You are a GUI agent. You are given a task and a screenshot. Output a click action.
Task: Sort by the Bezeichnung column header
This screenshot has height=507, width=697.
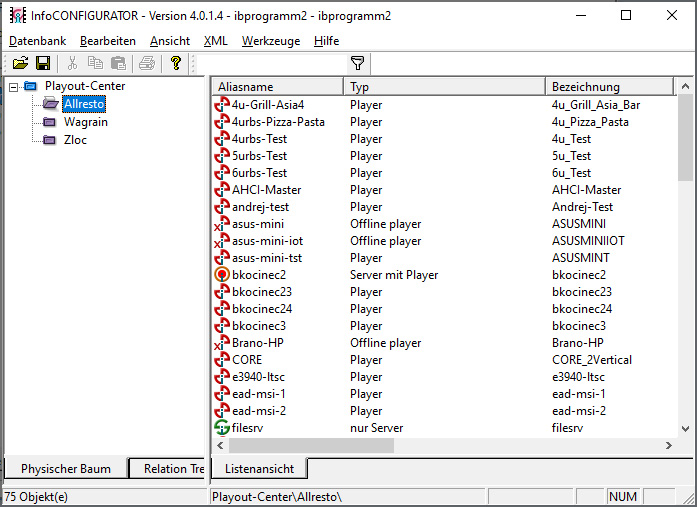click(609, 87)
